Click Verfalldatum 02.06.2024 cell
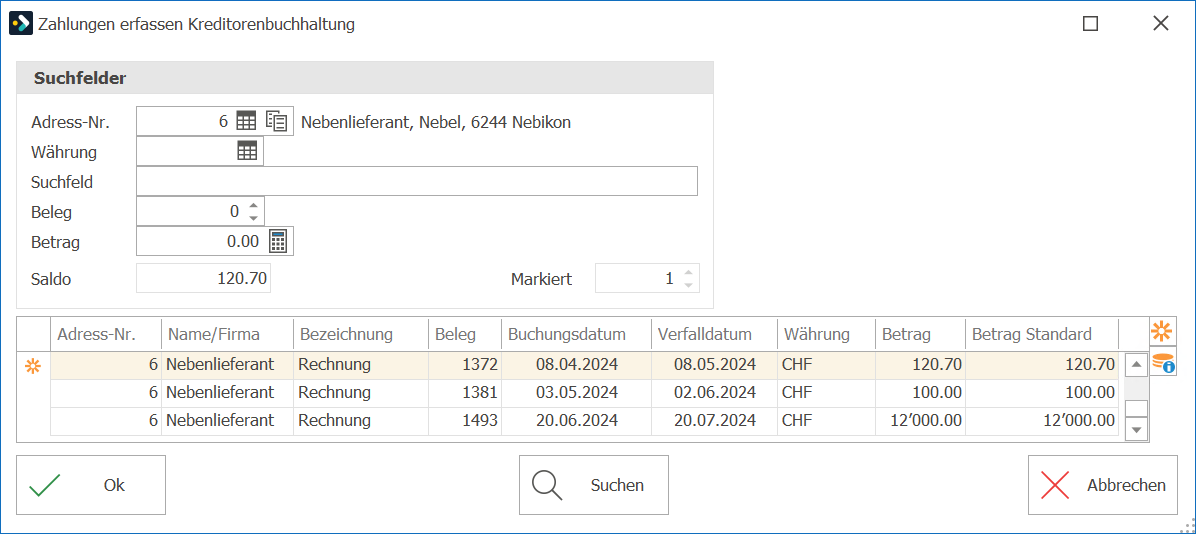 click(715, 393)
